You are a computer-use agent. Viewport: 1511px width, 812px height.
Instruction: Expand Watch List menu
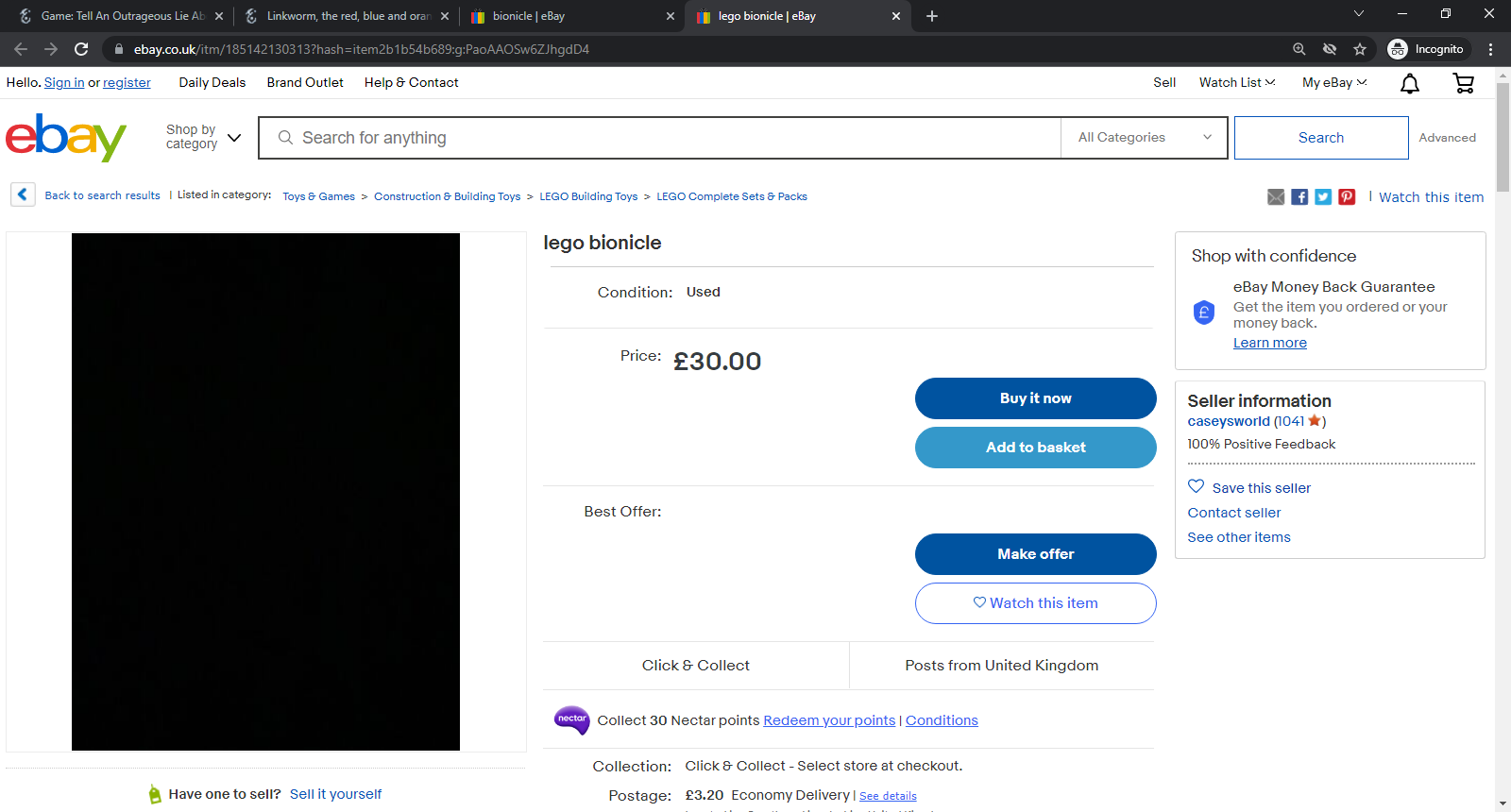[x=1237, y=83]
